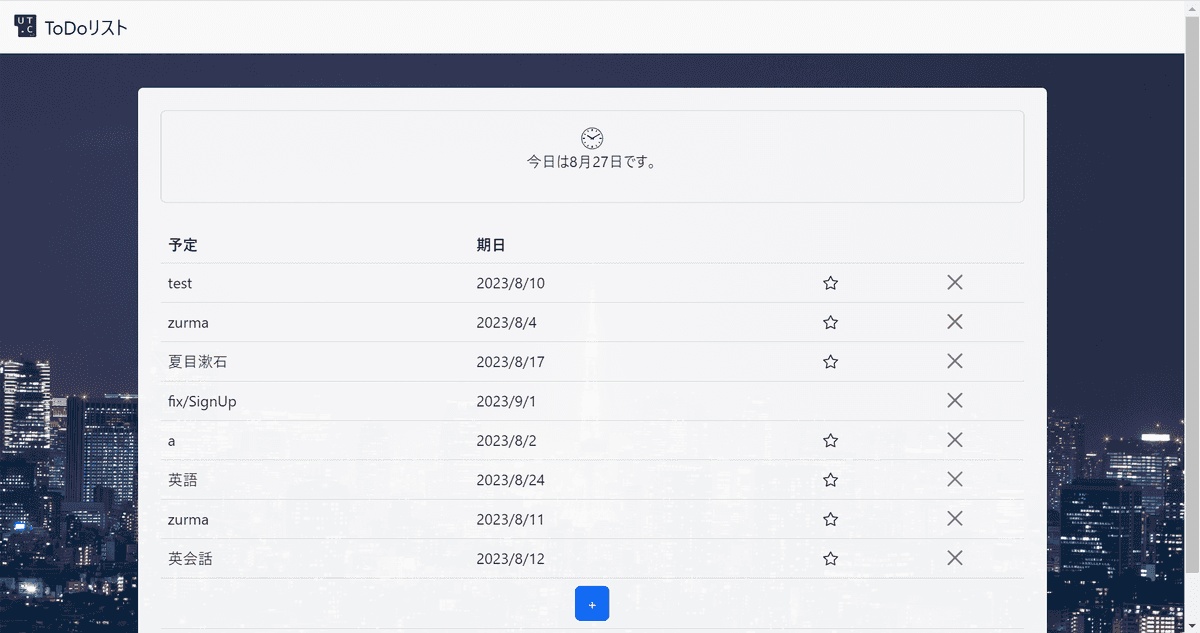The image size is (1200, 633).
Task: Click the UTC logo in the header
Action: (x=24, y=27)
